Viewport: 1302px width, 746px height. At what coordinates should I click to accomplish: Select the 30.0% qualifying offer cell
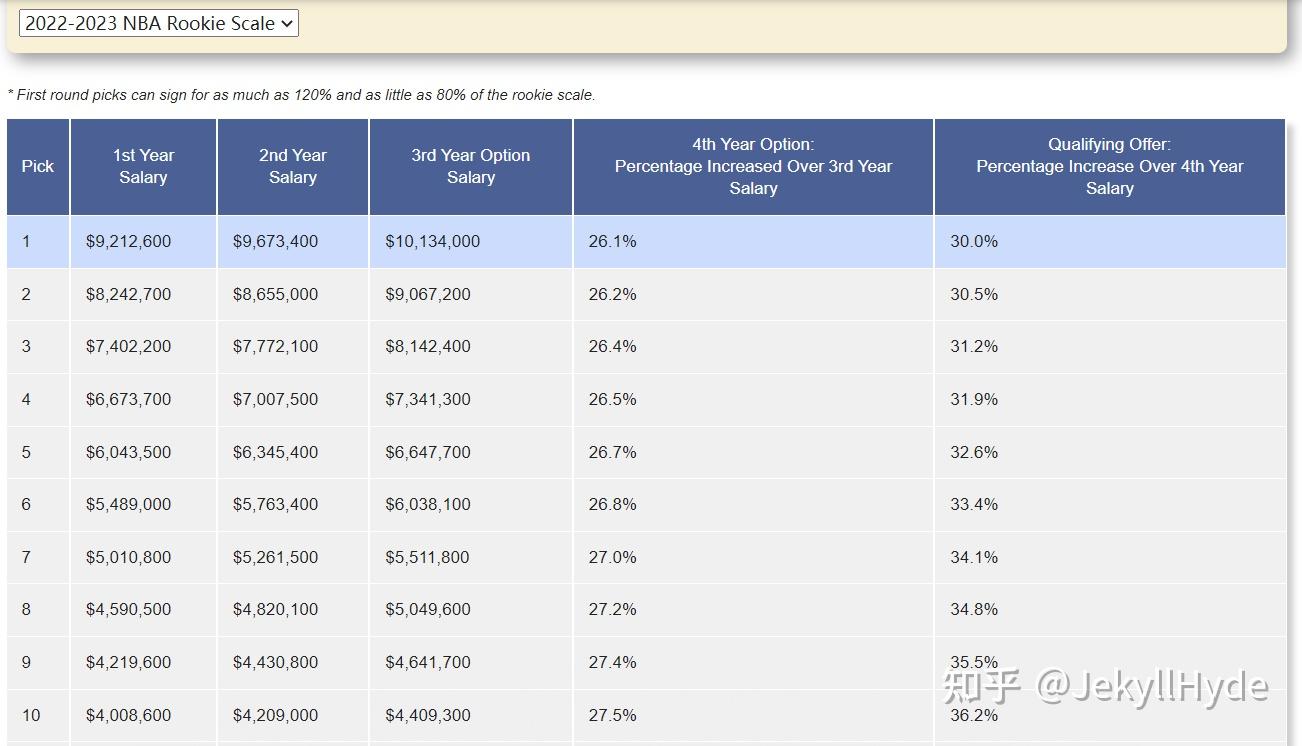point(1110,242)
